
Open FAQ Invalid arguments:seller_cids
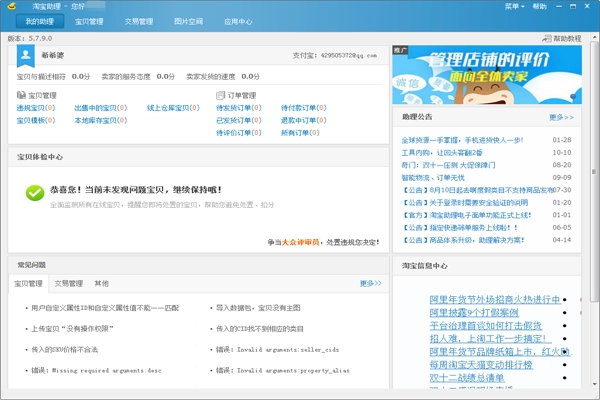[x=277, y=349]
